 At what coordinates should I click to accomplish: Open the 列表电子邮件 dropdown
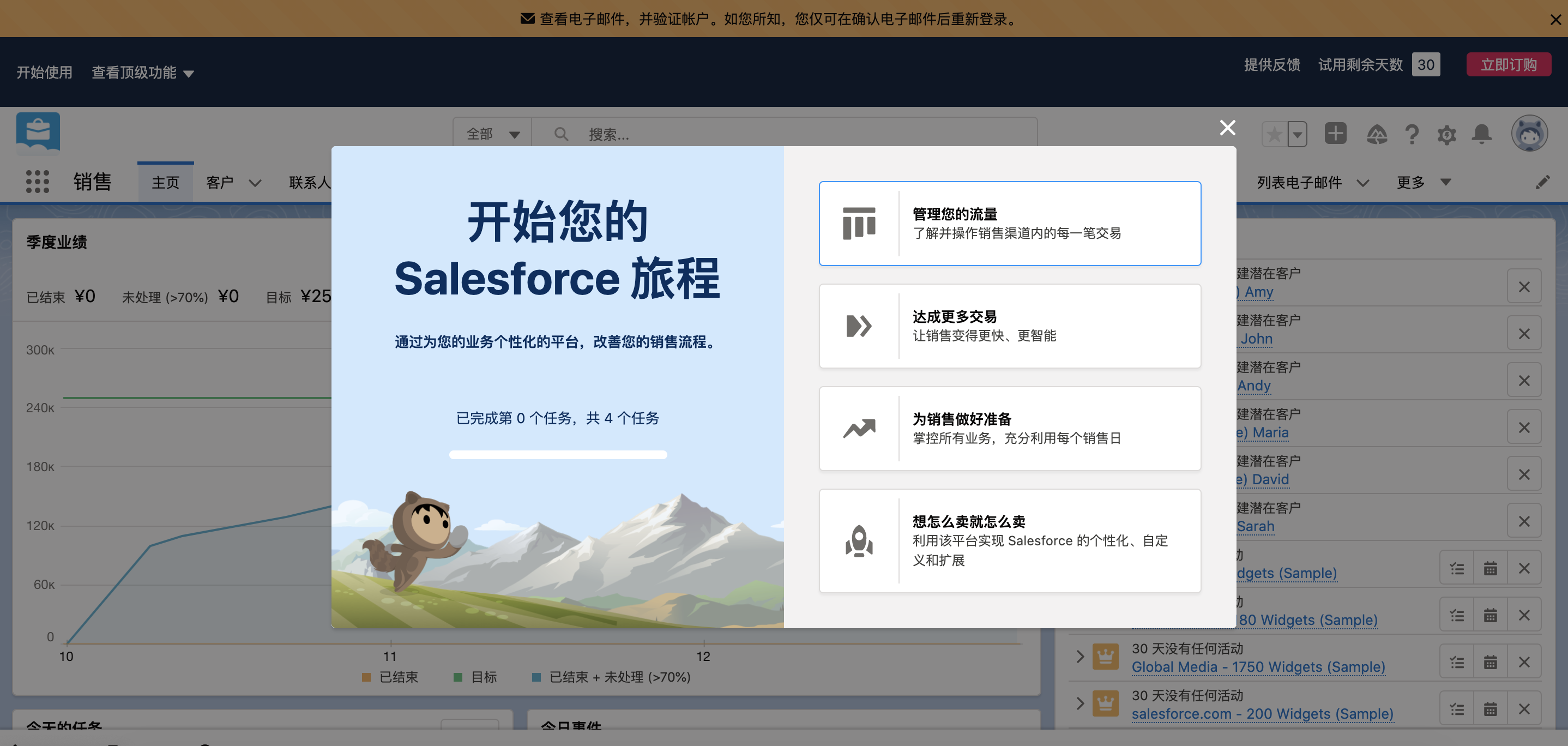(1364, 182)
